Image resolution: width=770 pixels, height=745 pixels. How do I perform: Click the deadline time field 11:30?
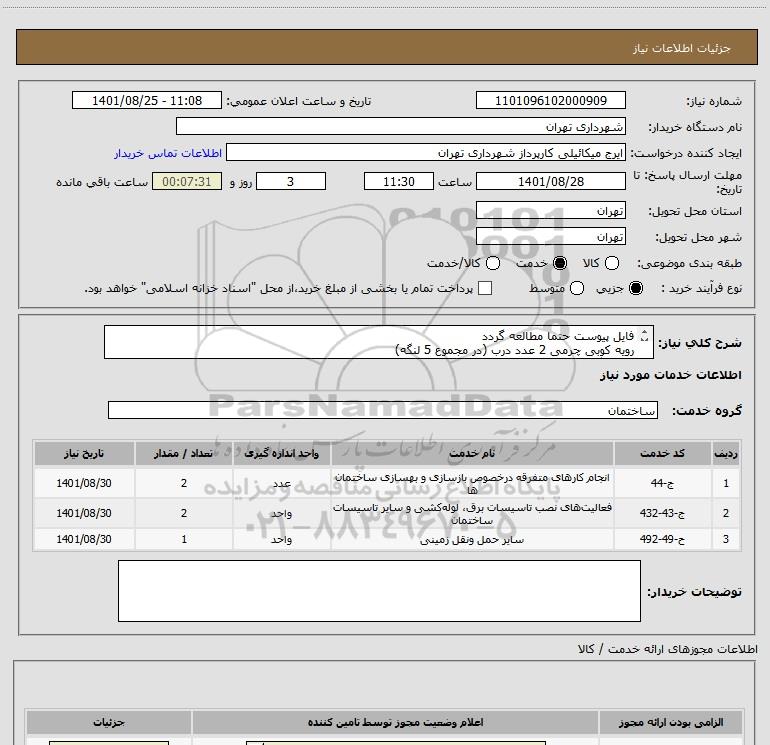click(399, 181)
